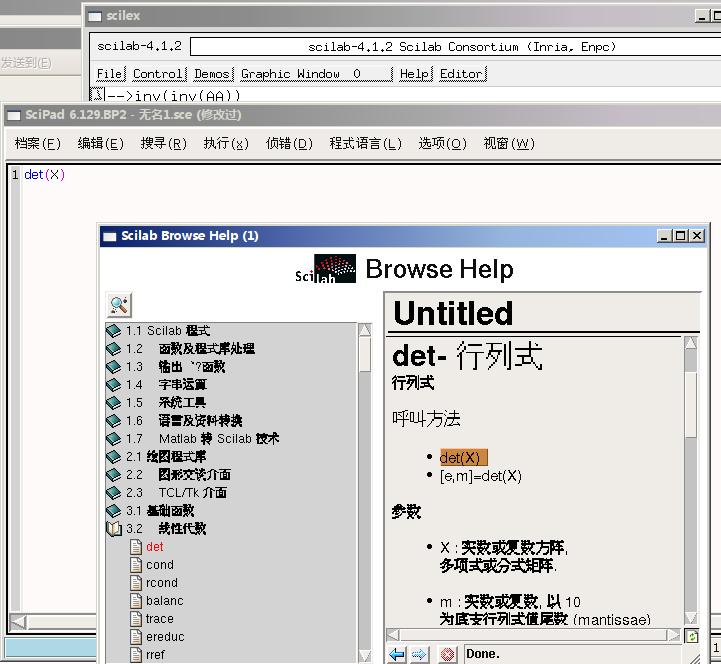
Task: Click the book icon for section 3.1
Action: 114,510
